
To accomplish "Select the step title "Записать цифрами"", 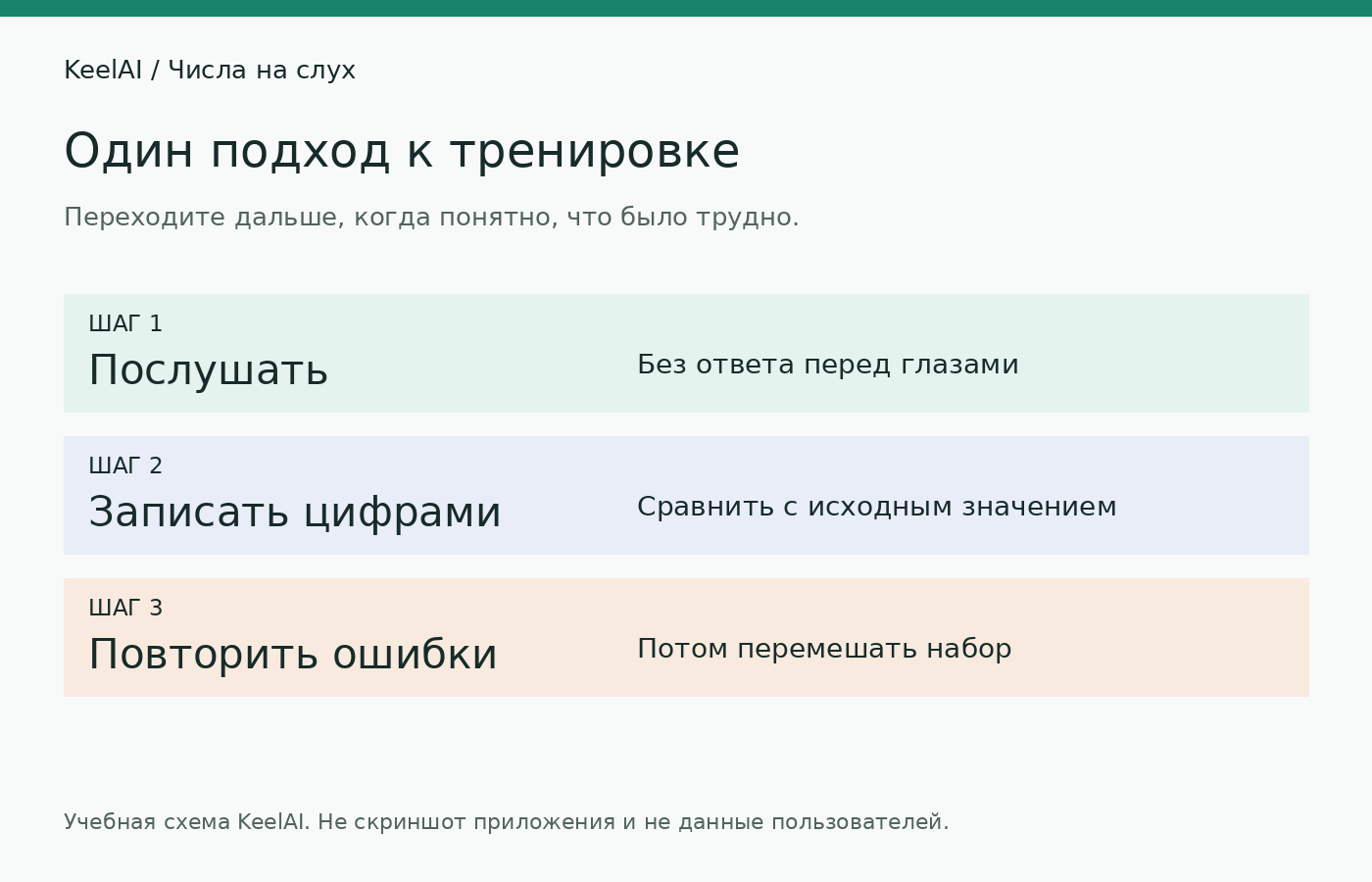I will coord(295,514).
